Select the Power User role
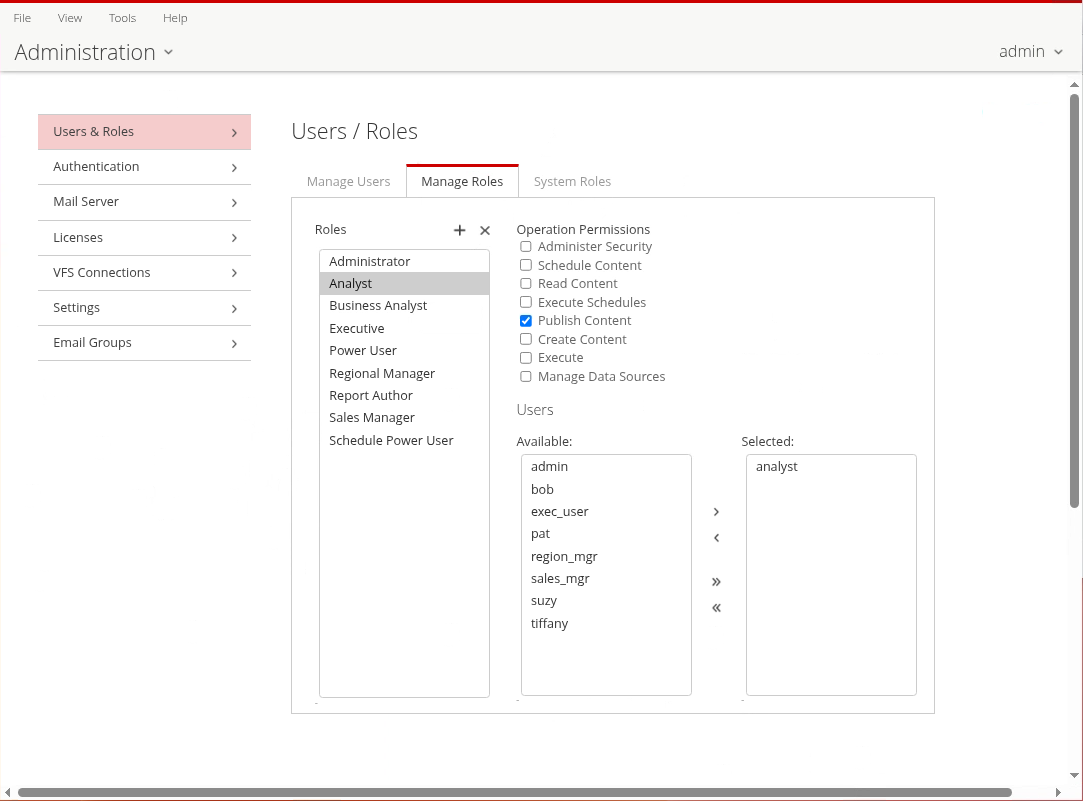Screen dimensions: 1083x801 pyautogui.click(x=363, y=351)
